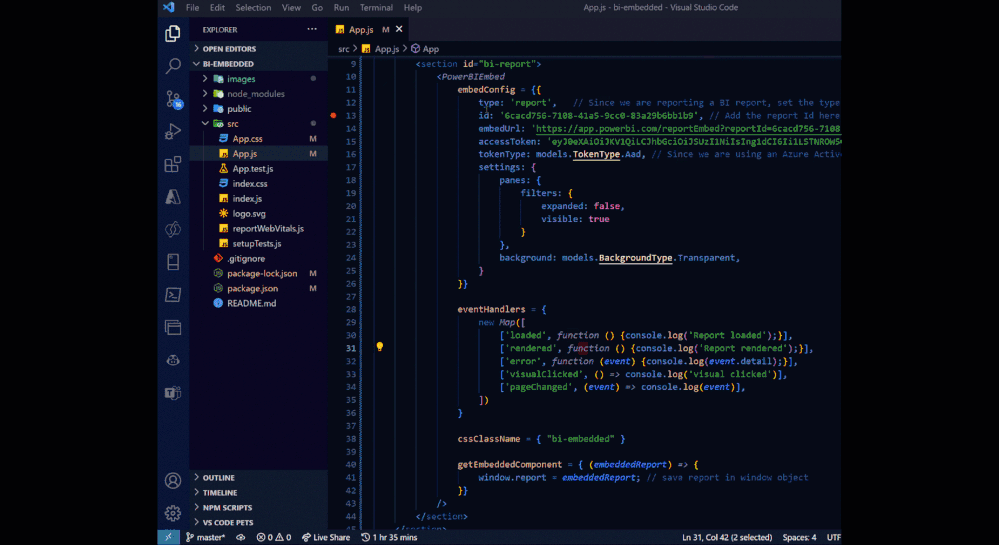Click the lightbulb code action on line 31

coord(380,347)
